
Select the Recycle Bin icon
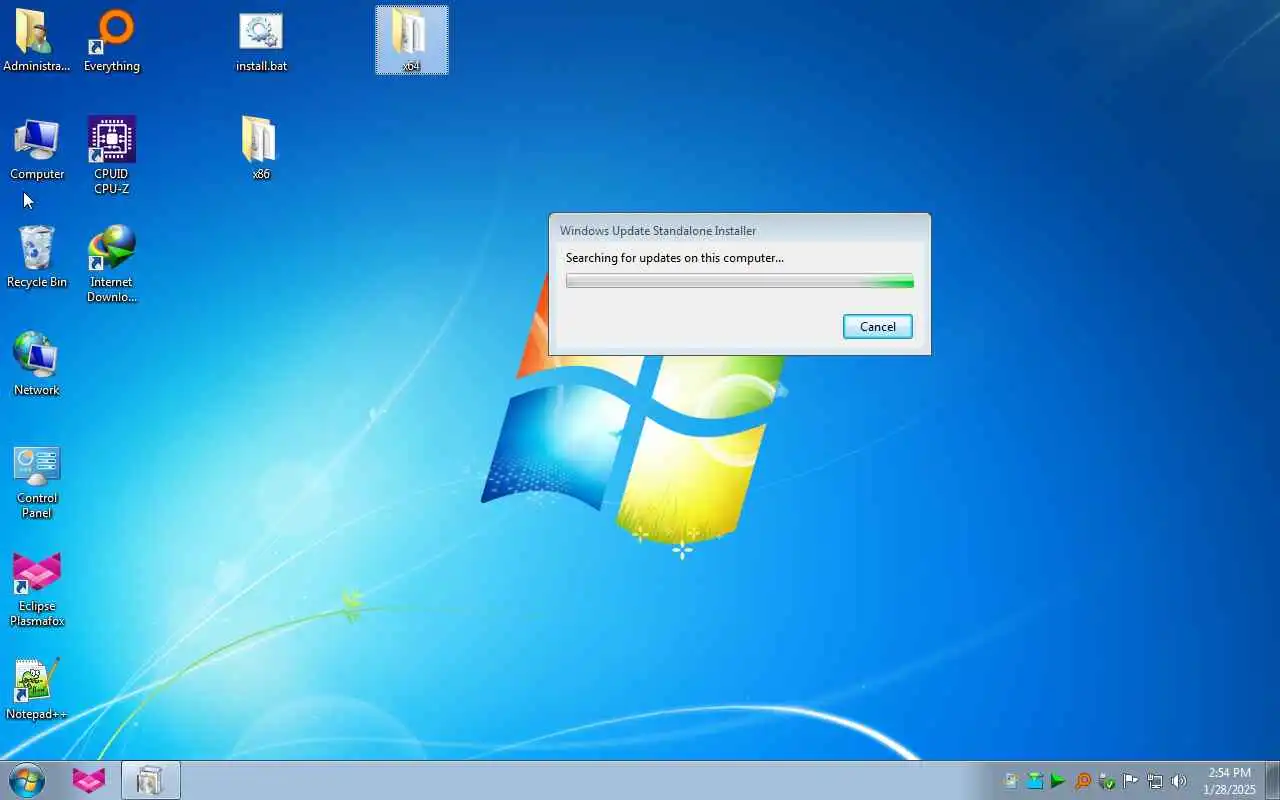(x=37, y=257)
